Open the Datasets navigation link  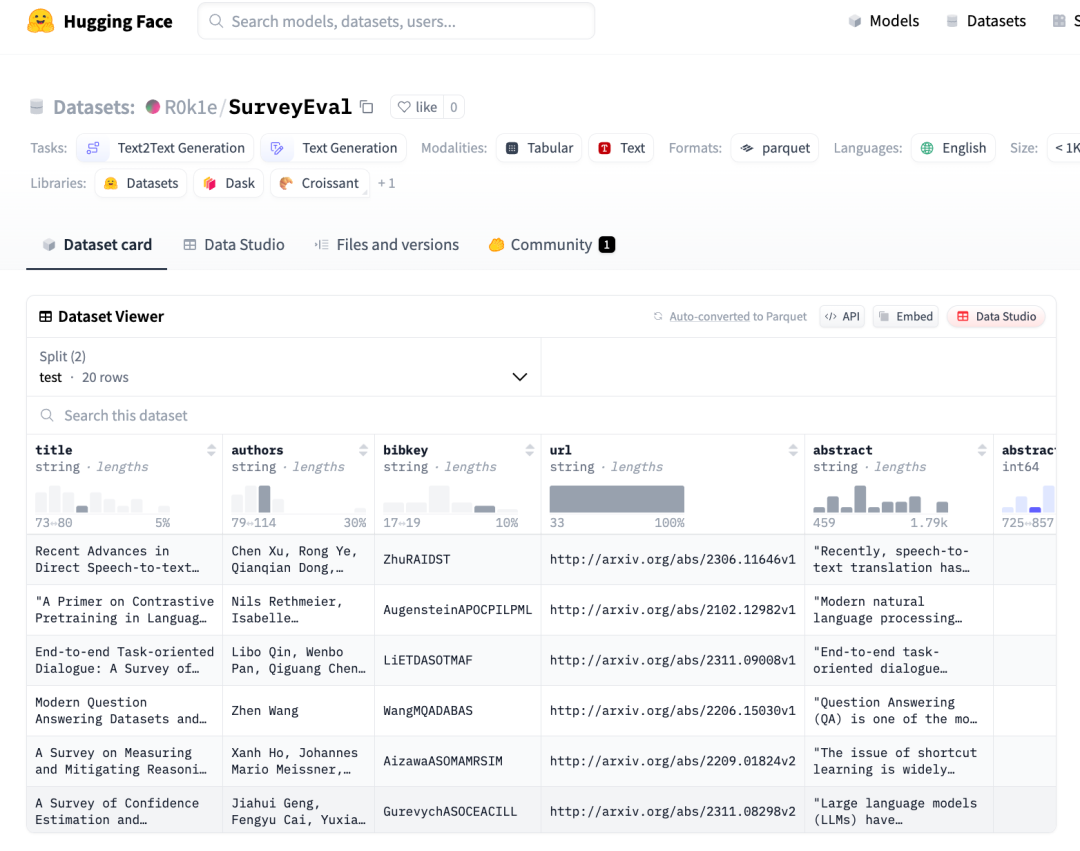[x=985, y=21]
